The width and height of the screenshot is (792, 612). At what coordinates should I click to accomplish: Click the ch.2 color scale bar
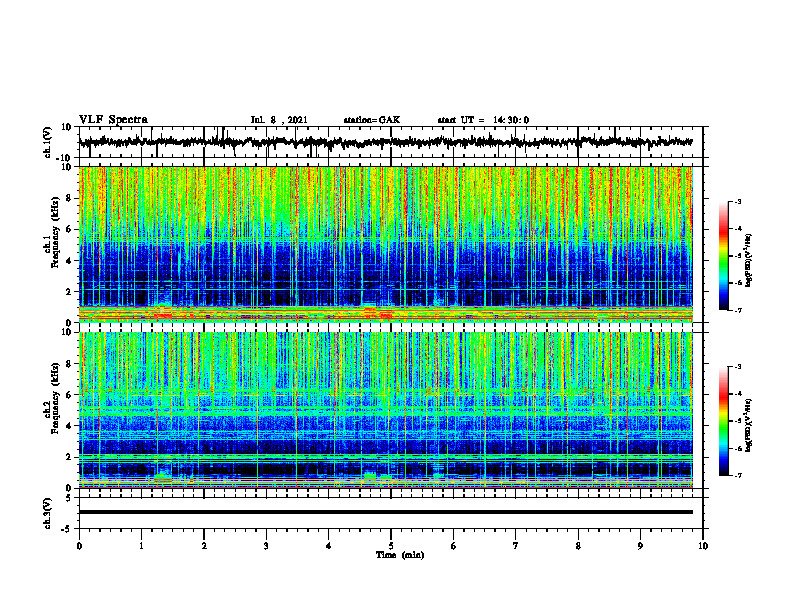[x=723, y=421]
